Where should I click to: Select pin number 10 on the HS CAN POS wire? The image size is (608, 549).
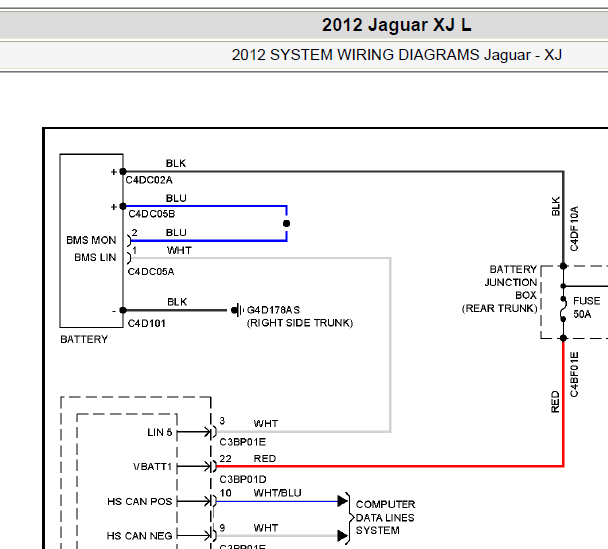pos(225,493)
